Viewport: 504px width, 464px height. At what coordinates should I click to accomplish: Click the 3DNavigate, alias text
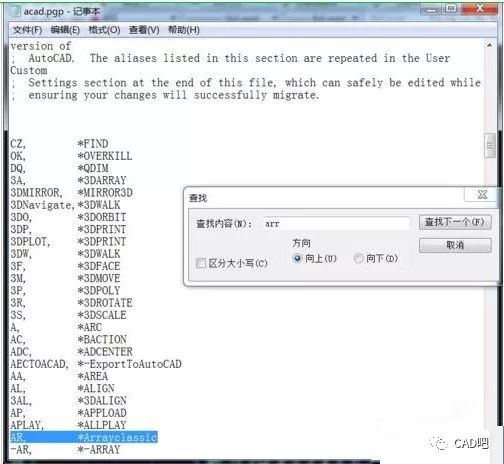point(42,205)
